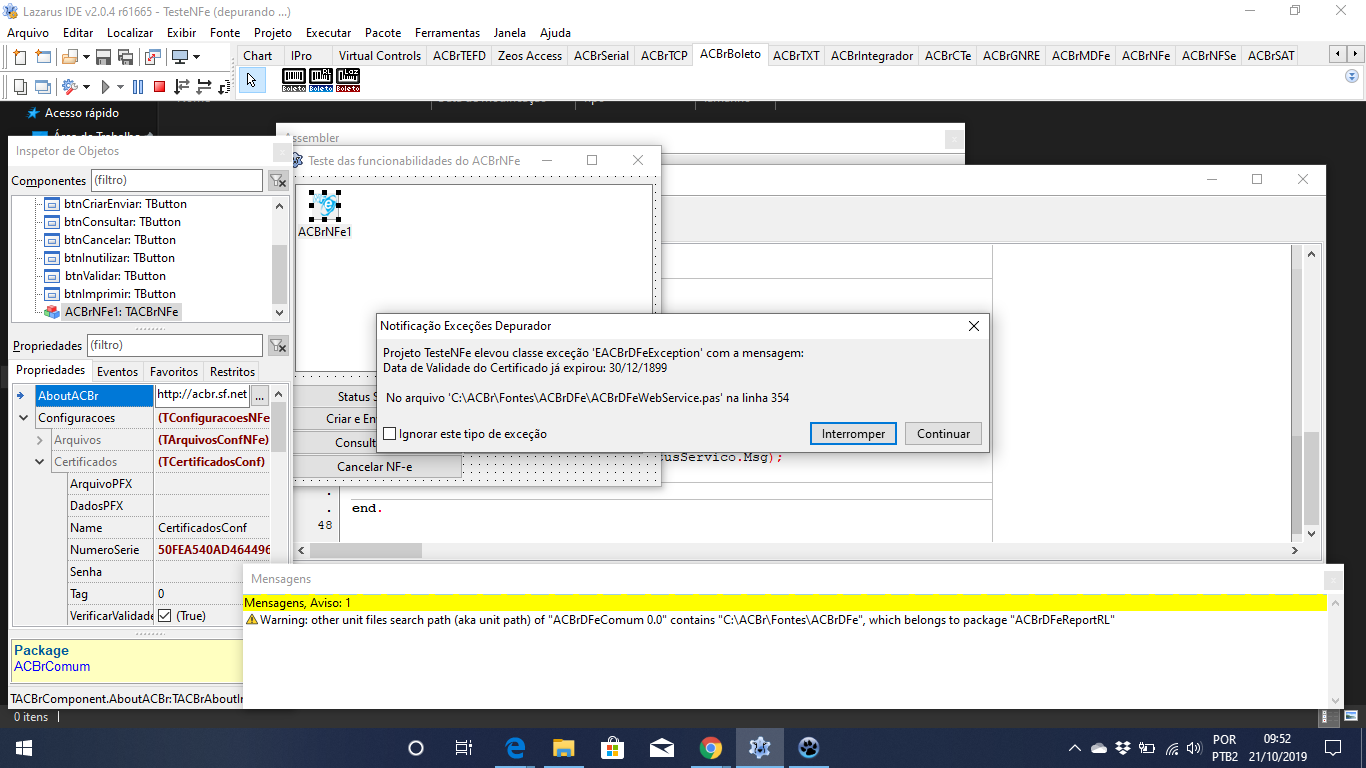Open the Windows notification center icon

coord(1333,747)
